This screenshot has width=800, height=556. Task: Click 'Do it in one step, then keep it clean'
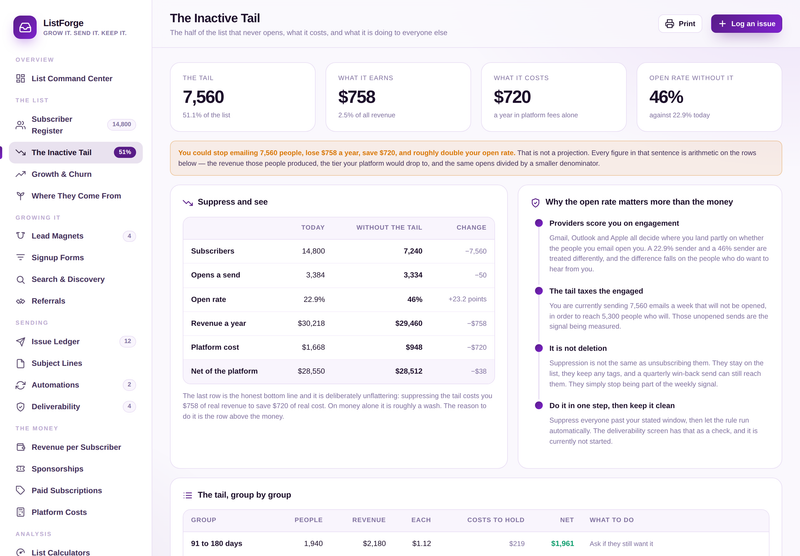pyautogui.click(x=612, y=406)
